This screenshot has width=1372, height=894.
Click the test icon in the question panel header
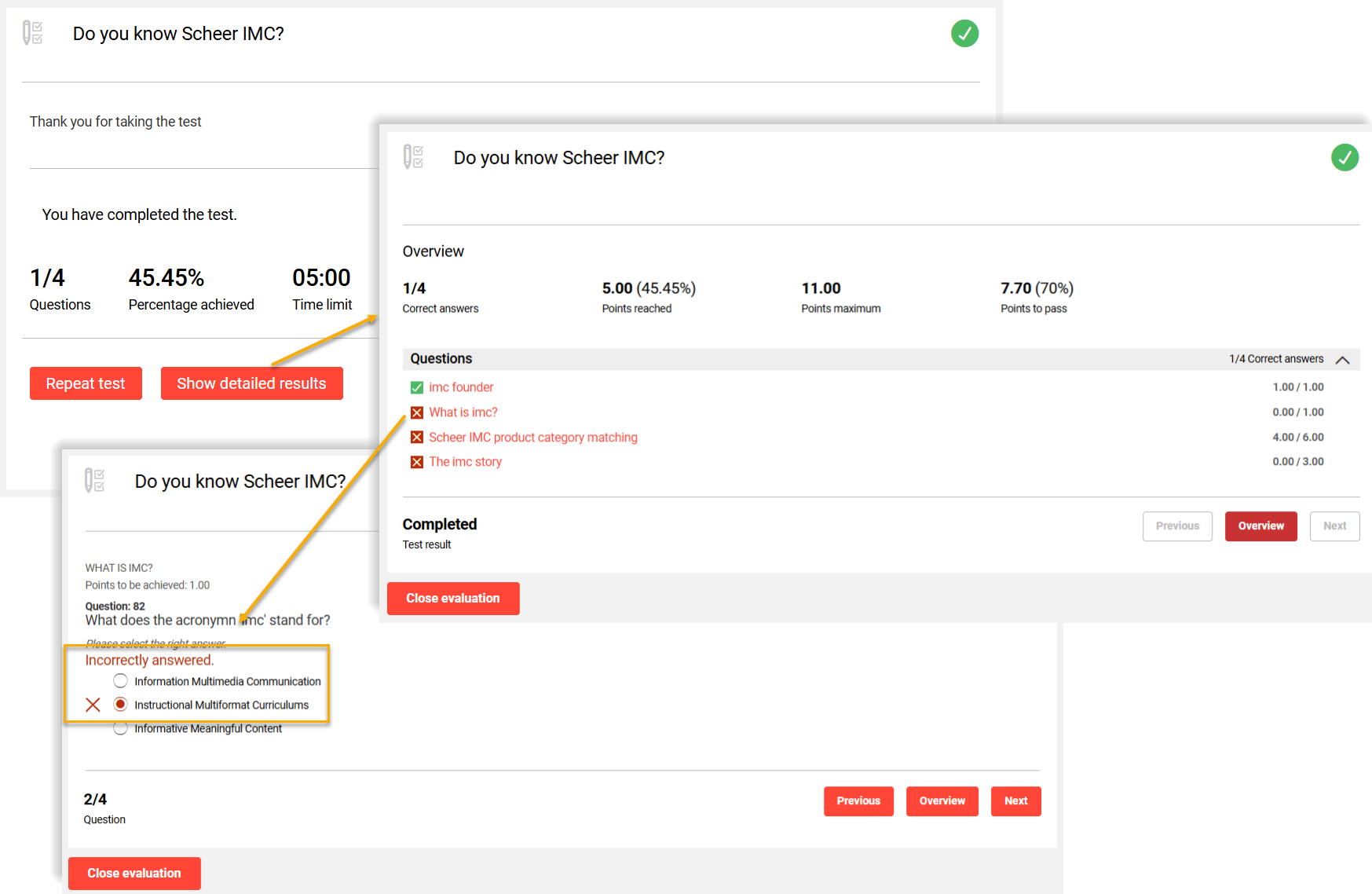click(94, 480)
